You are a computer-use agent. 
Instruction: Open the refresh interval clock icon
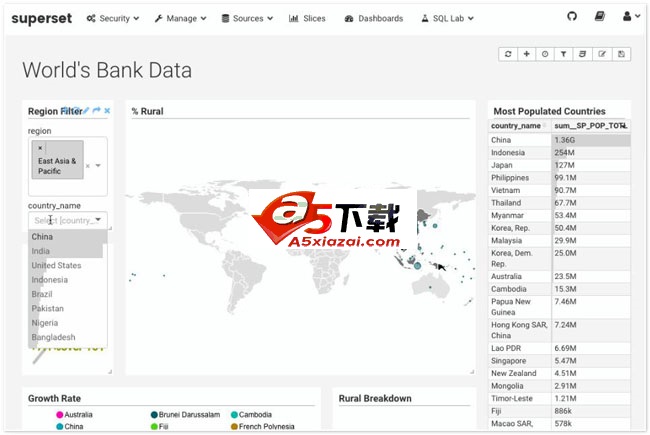pos(545,54)
